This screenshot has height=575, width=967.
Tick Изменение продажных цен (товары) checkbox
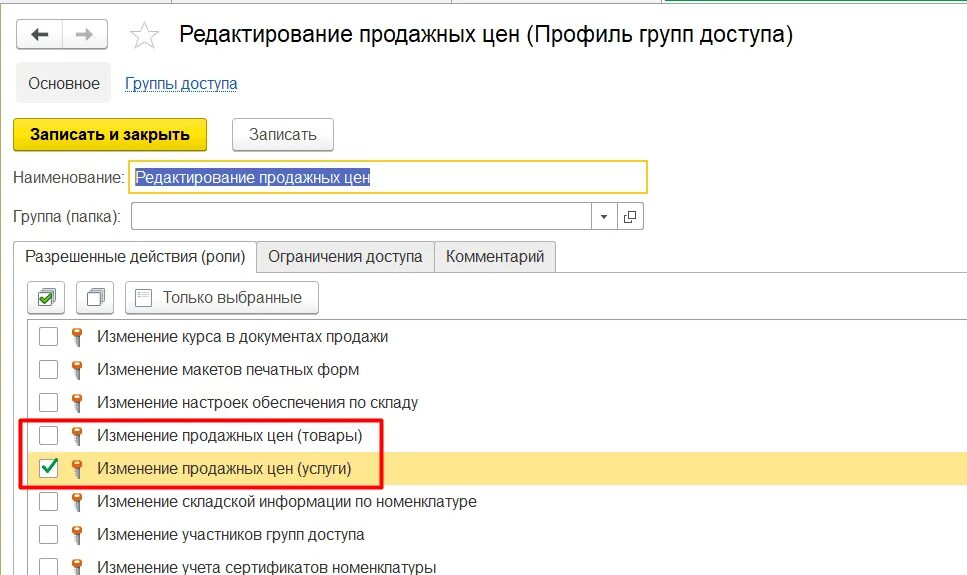48,436
